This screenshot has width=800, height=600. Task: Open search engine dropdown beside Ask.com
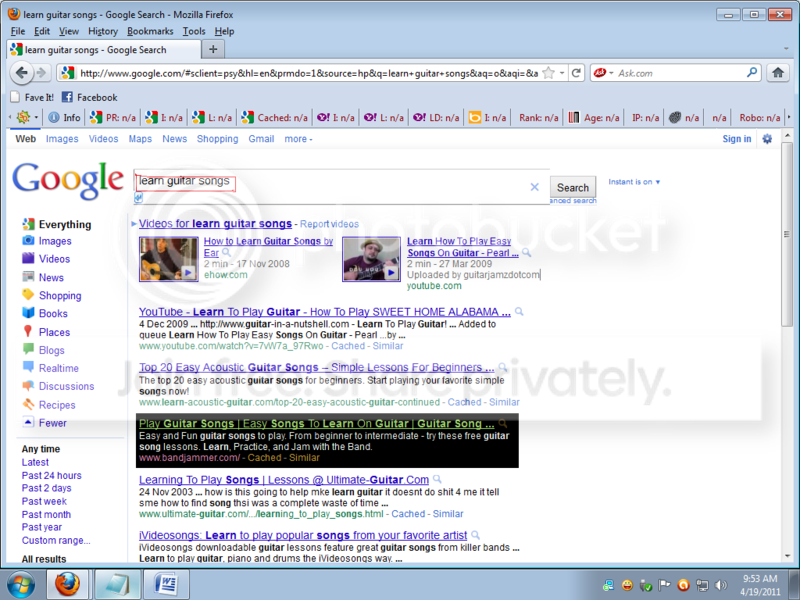click(611, 73)
